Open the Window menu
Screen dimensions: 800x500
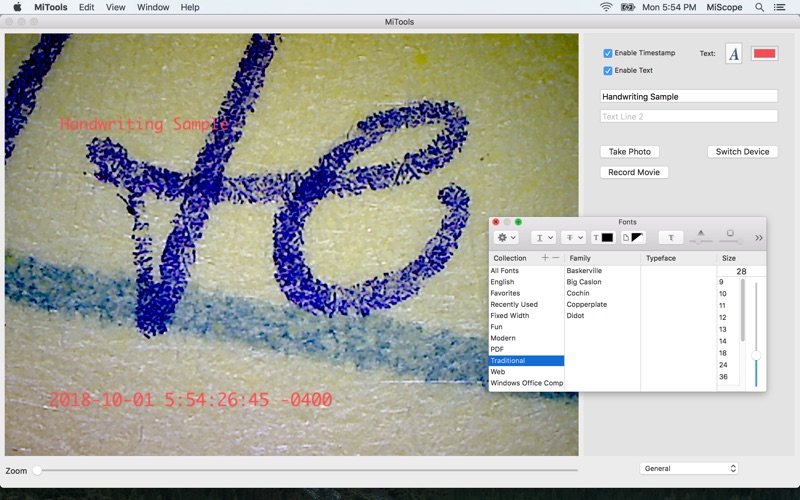tap(153, 7)
